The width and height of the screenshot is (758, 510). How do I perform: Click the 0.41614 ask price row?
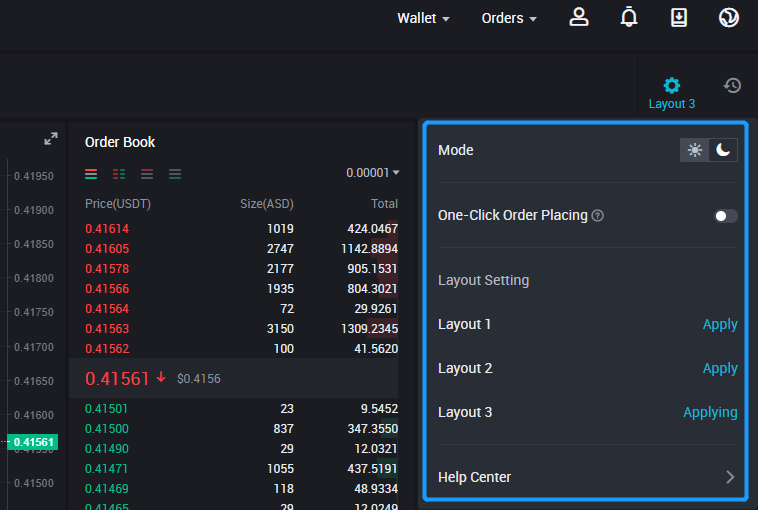[x=240, y=229]
